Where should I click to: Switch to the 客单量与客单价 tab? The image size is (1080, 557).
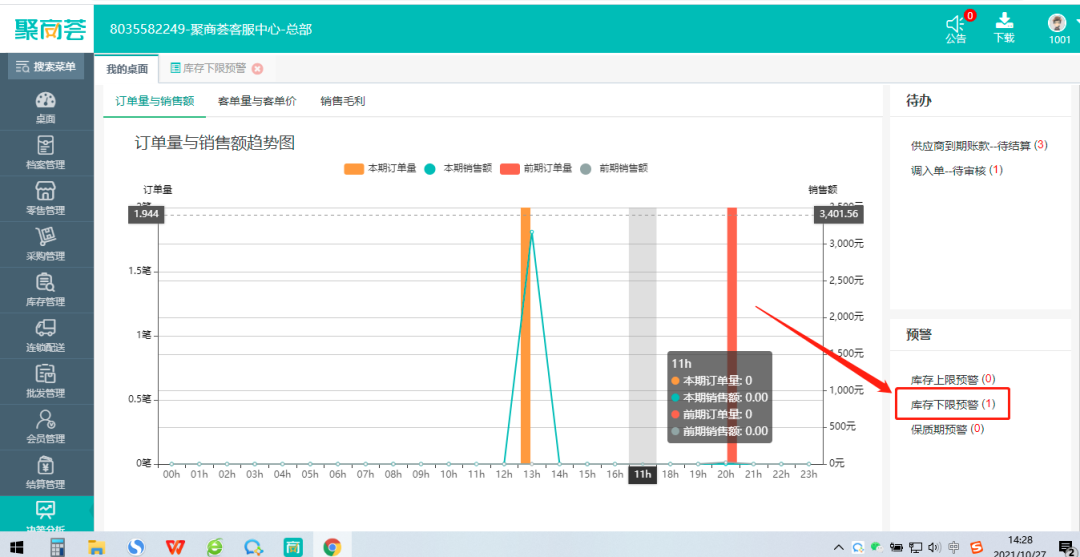coord(257,101)
